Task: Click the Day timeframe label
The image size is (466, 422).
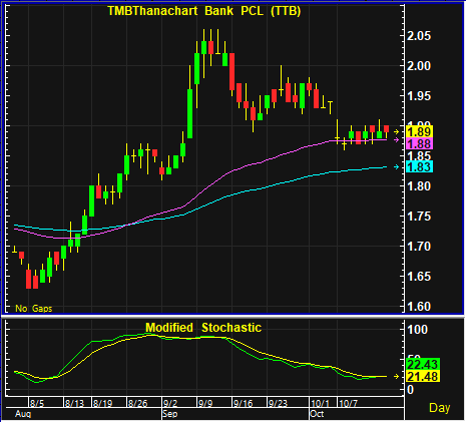Action: [x=440, y=408]
